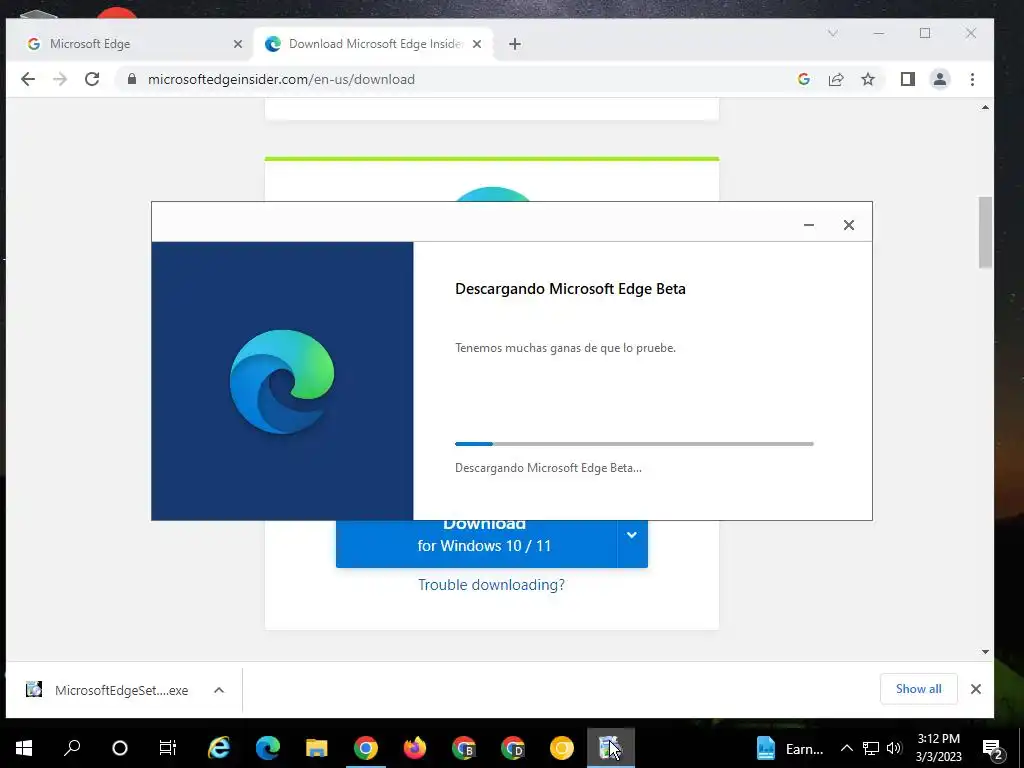Open the tab search chevron
This screenshot has width=1024, height=768.
coord(833,33)
